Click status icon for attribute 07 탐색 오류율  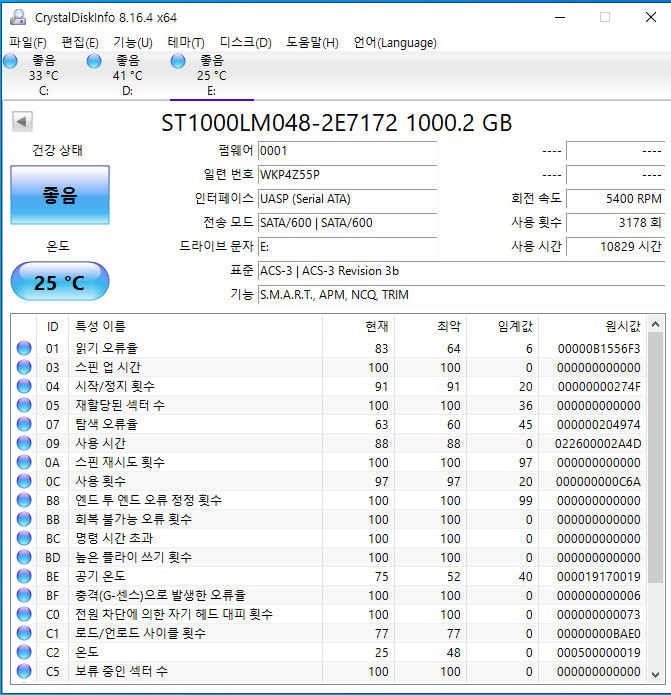pos(24,424)
